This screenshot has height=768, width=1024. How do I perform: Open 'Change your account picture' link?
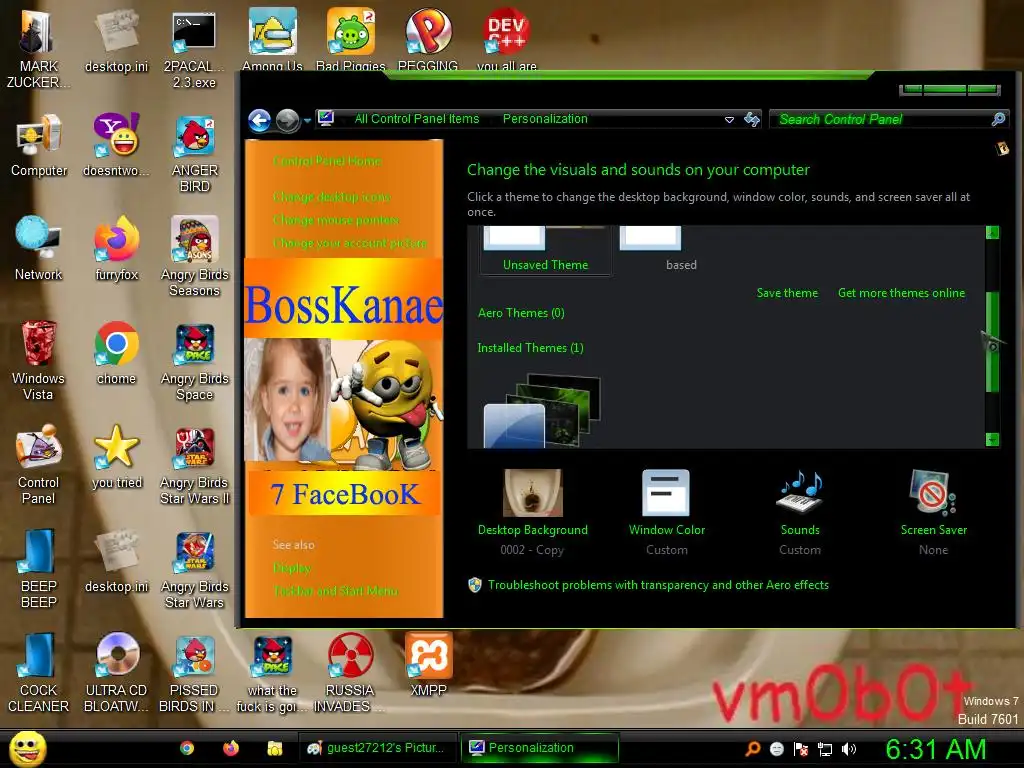coord(350,243)
